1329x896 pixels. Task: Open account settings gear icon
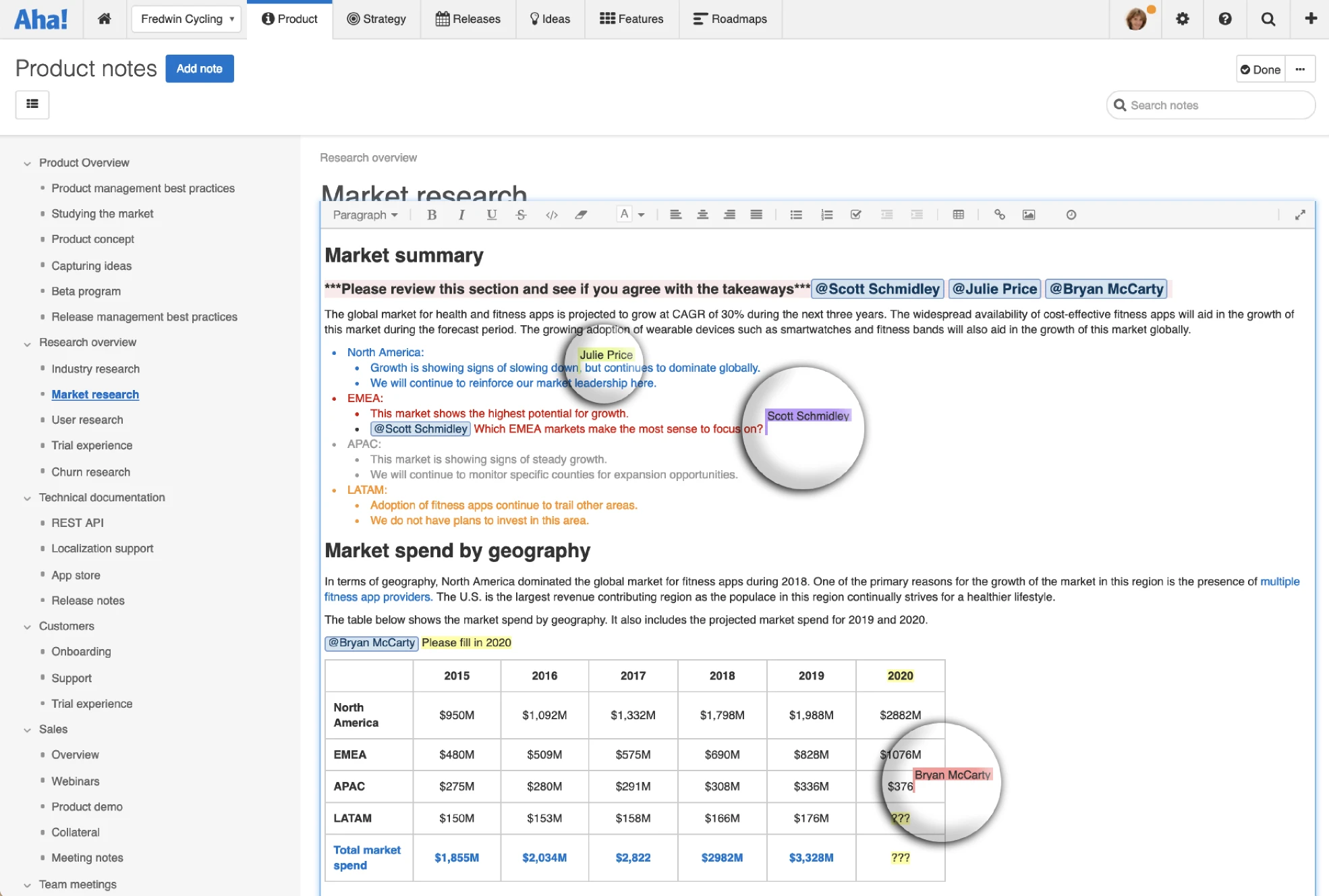coord(1182,19)
